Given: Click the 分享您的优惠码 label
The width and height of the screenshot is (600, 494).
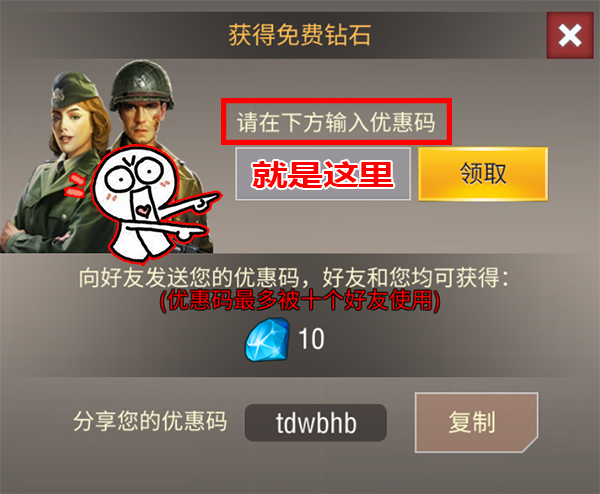Looking at the screenshot, I should pyautogui.click(x=150, y=421).
